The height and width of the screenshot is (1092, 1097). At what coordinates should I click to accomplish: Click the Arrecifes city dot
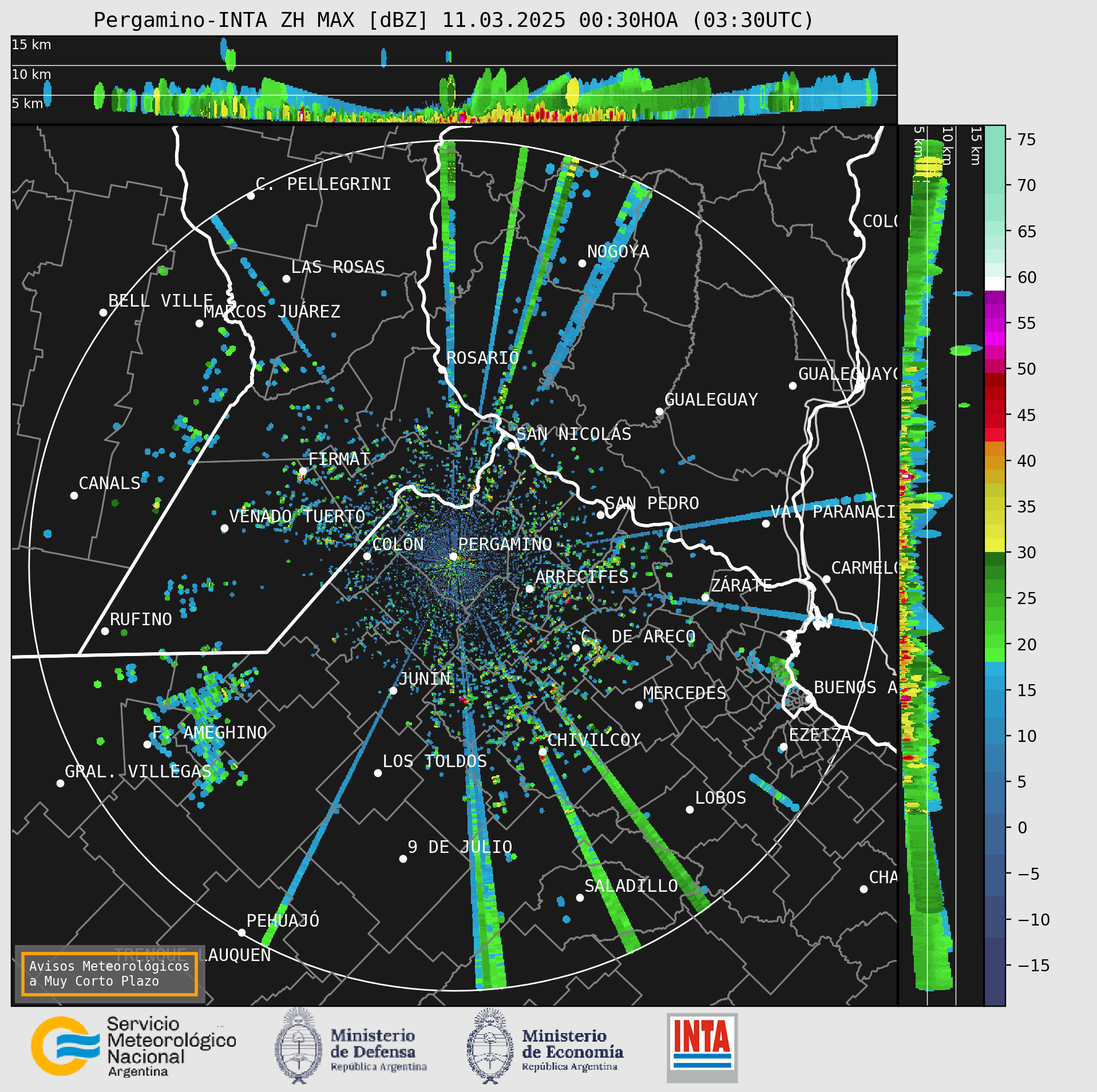tap(529, 589)
